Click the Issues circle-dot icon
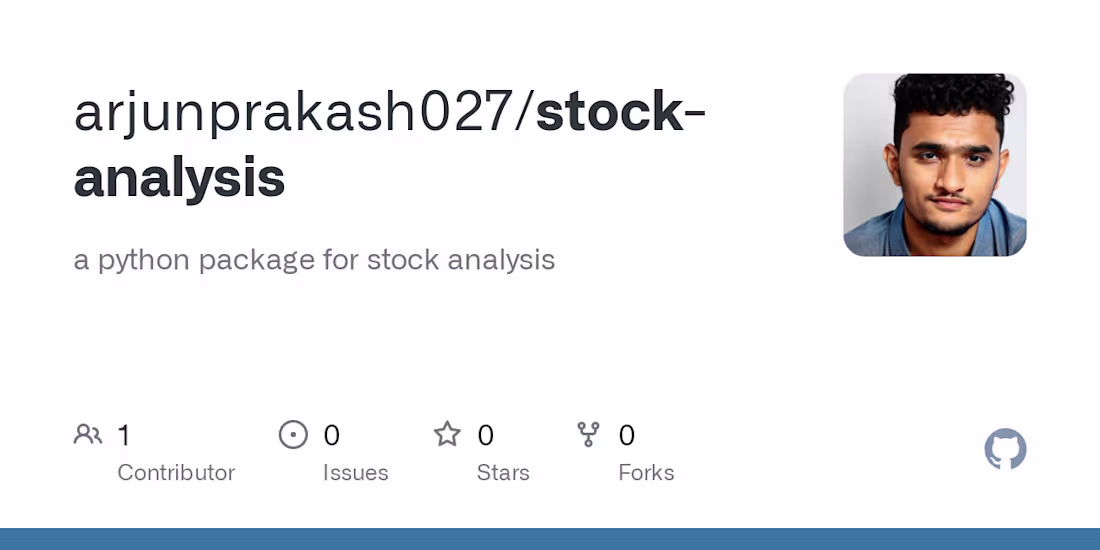Image resolution: width=1100 pixels, height=550 pixels. tap(293, 435)
